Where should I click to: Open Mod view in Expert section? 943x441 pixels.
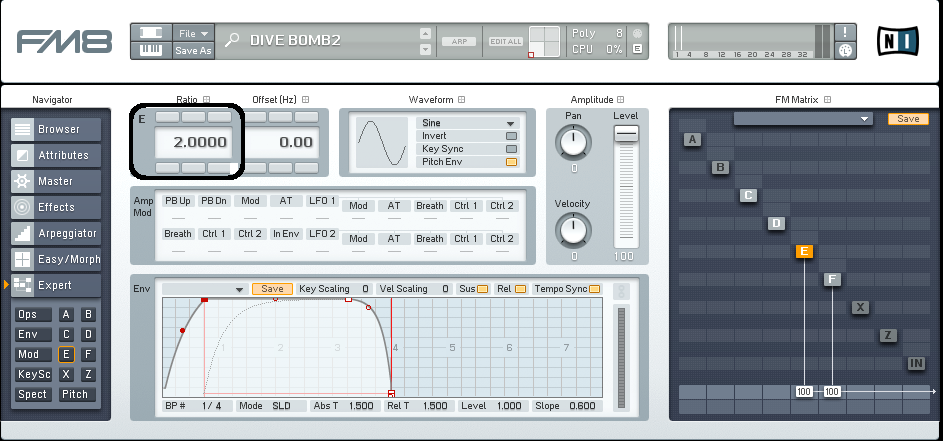33,354
